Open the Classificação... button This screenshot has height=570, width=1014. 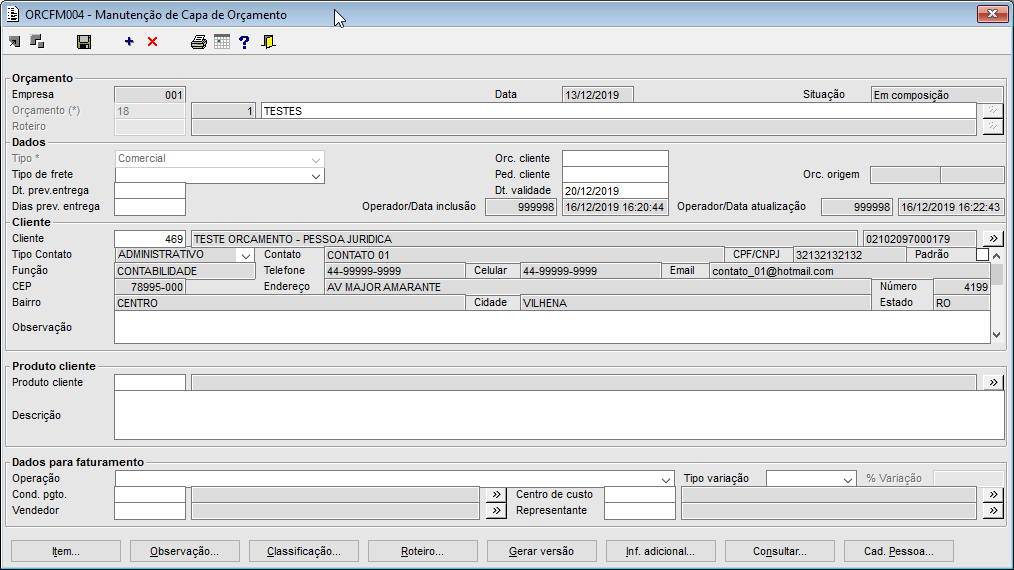[304, 551]
